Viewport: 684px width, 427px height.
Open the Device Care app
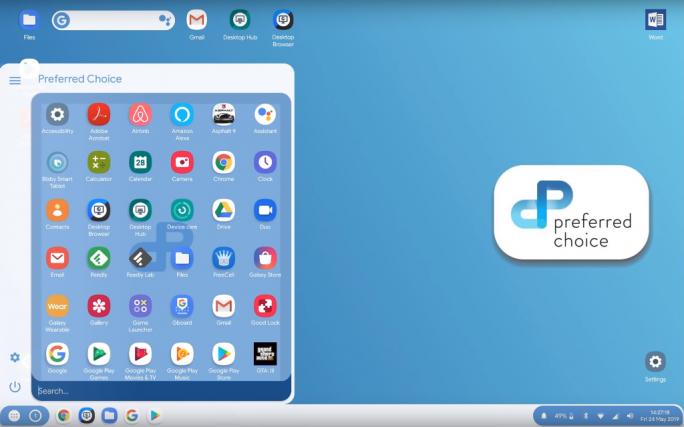[x=182, y=210]
